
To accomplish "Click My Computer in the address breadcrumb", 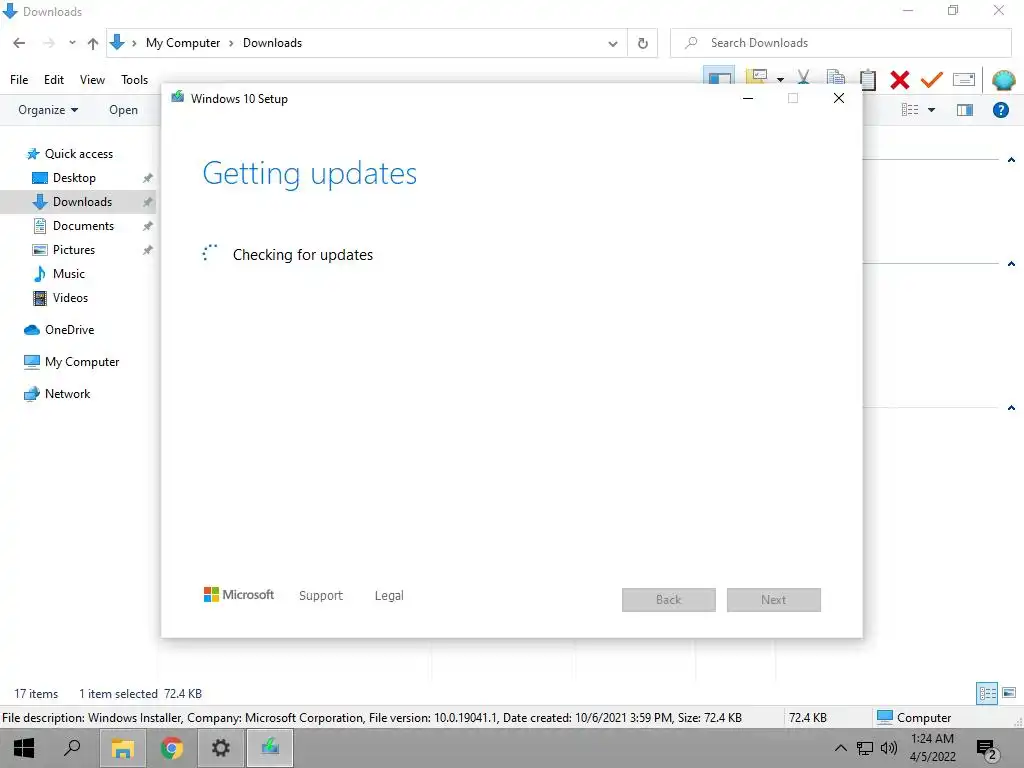I will (x=183, y=43).
